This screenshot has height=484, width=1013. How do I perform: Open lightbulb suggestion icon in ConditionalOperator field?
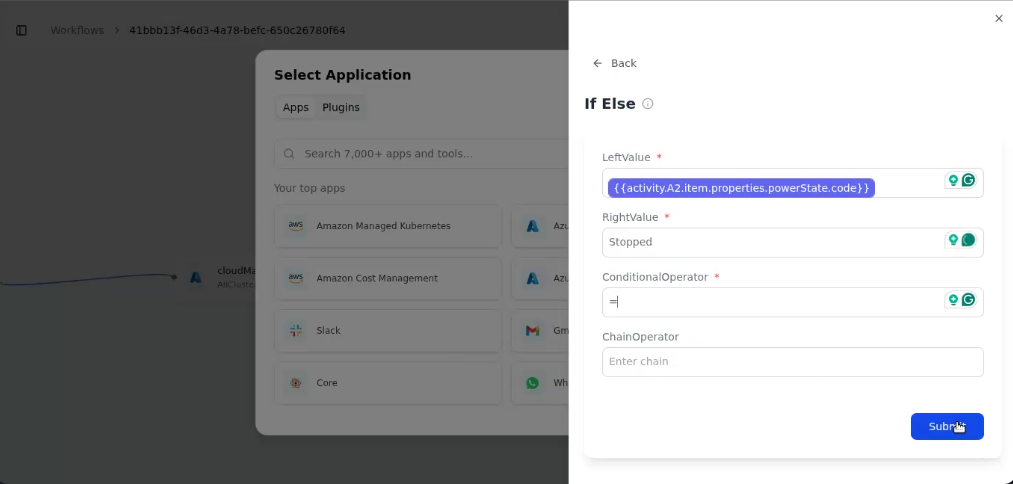[952, 300]
